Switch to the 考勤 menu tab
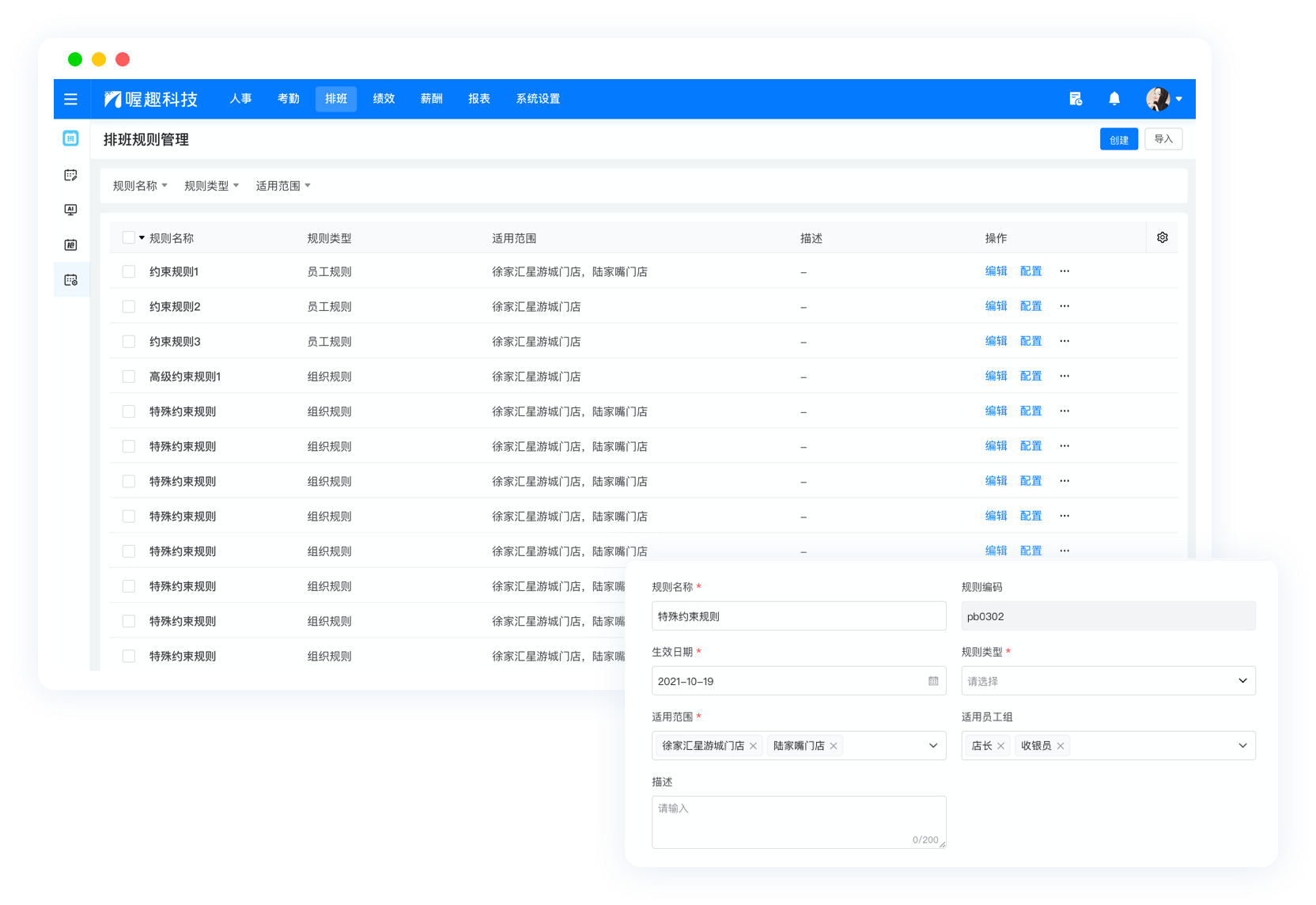 pyautogui.click(x=288, y=99)
